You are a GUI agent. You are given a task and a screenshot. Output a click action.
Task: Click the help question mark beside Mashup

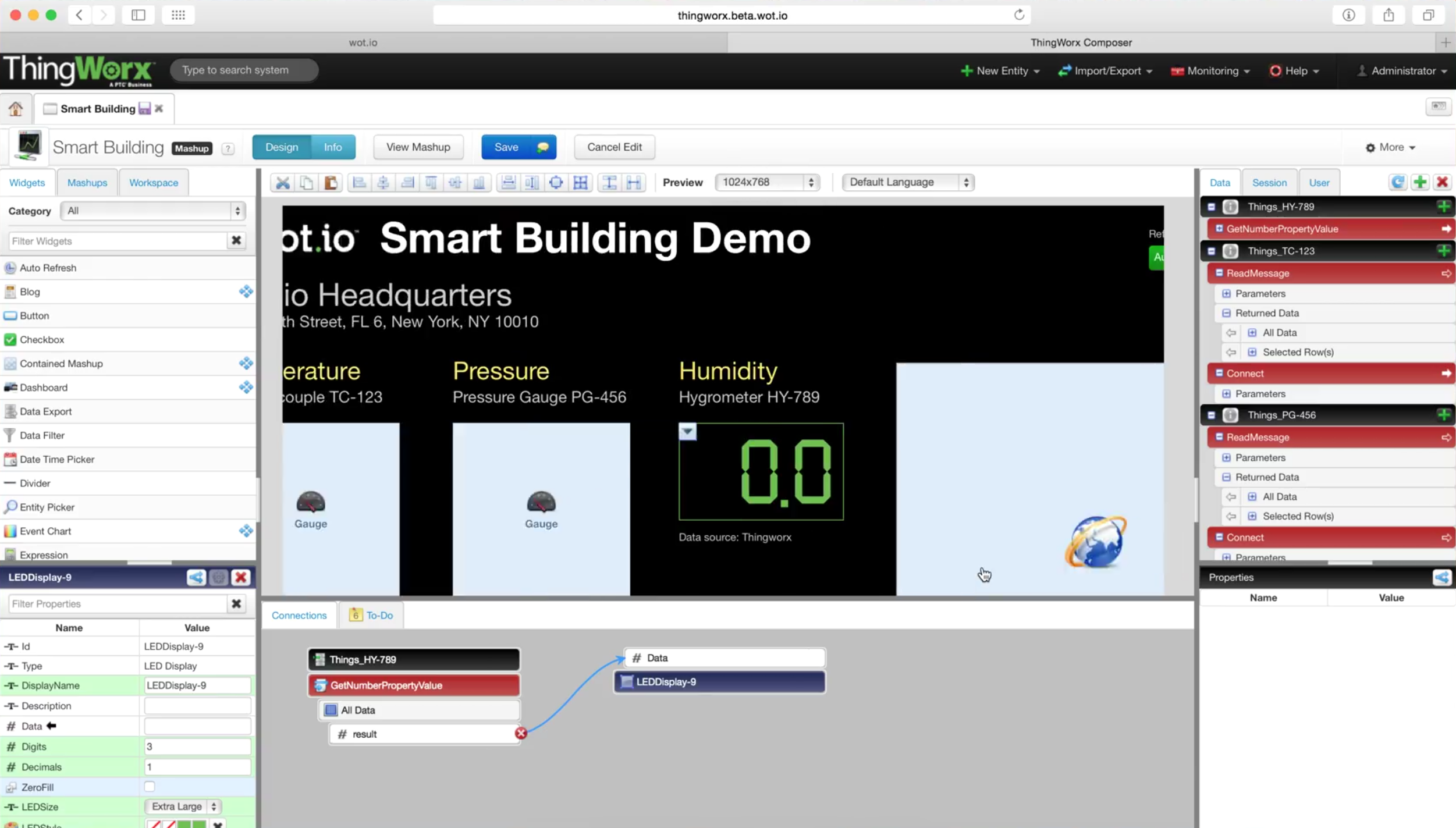(x=228, y=148)
